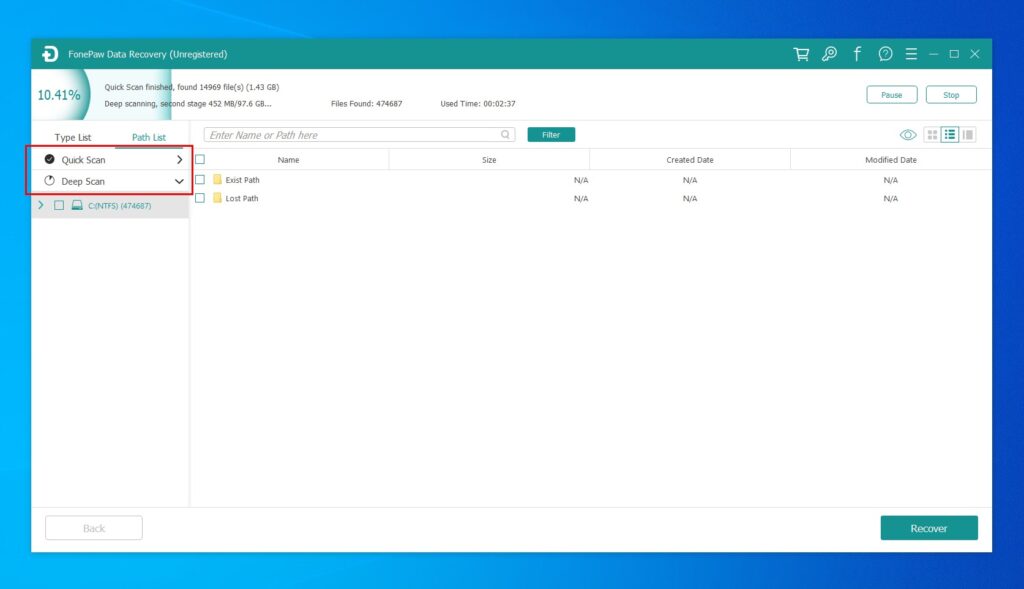Collapse the Deep Scan section

pos(180,181)
